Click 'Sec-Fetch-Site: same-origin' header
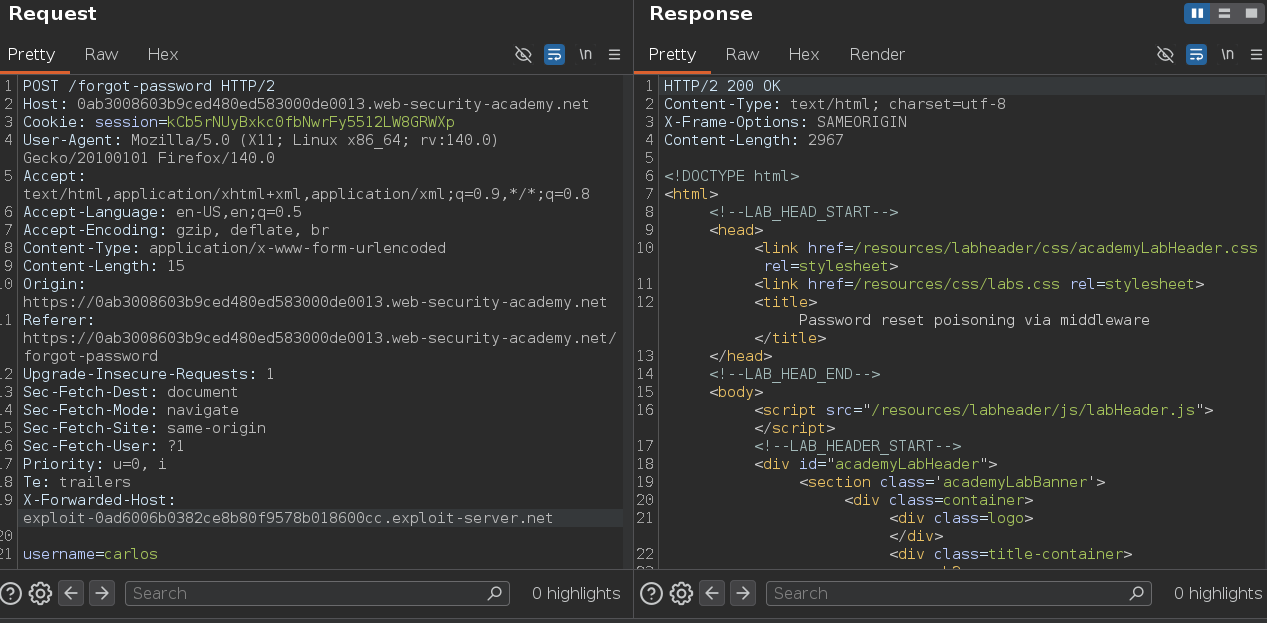Image resolution: width=1267 pixels, height=623 pixels. (x=144, y=428)
